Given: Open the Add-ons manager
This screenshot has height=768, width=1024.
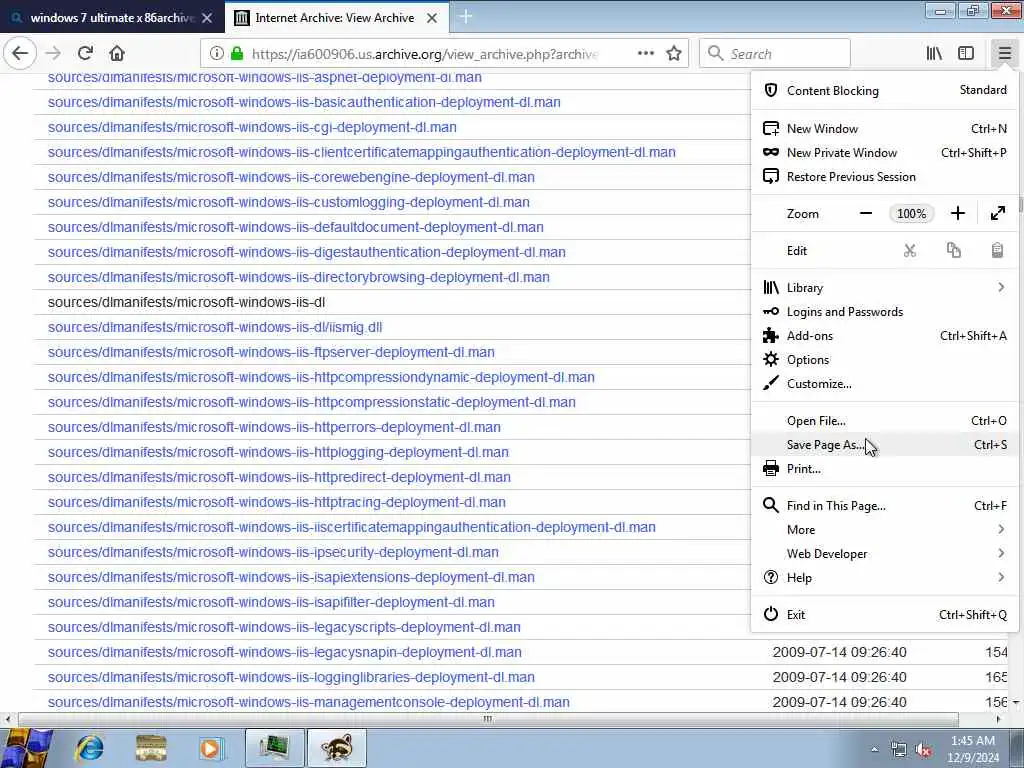Looking at the screenshot, I should (x=884, y=336).
